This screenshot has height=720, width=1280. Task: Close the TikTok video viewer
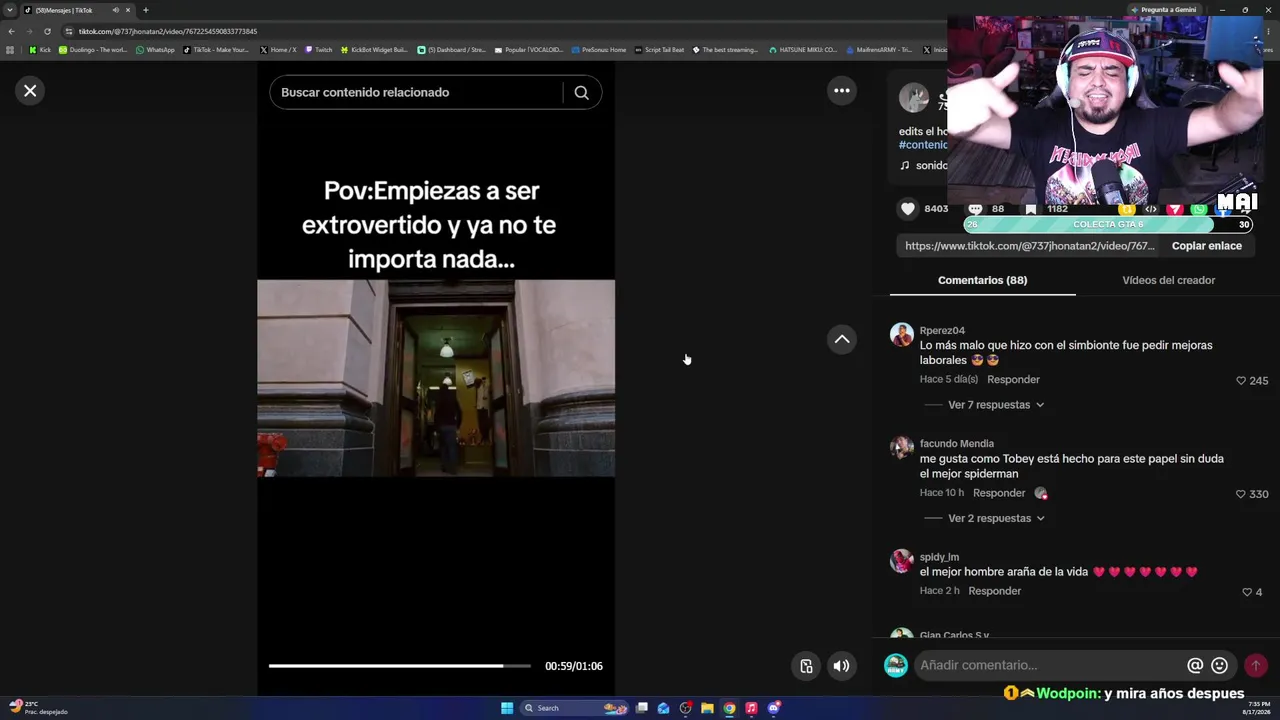(30, 91)
